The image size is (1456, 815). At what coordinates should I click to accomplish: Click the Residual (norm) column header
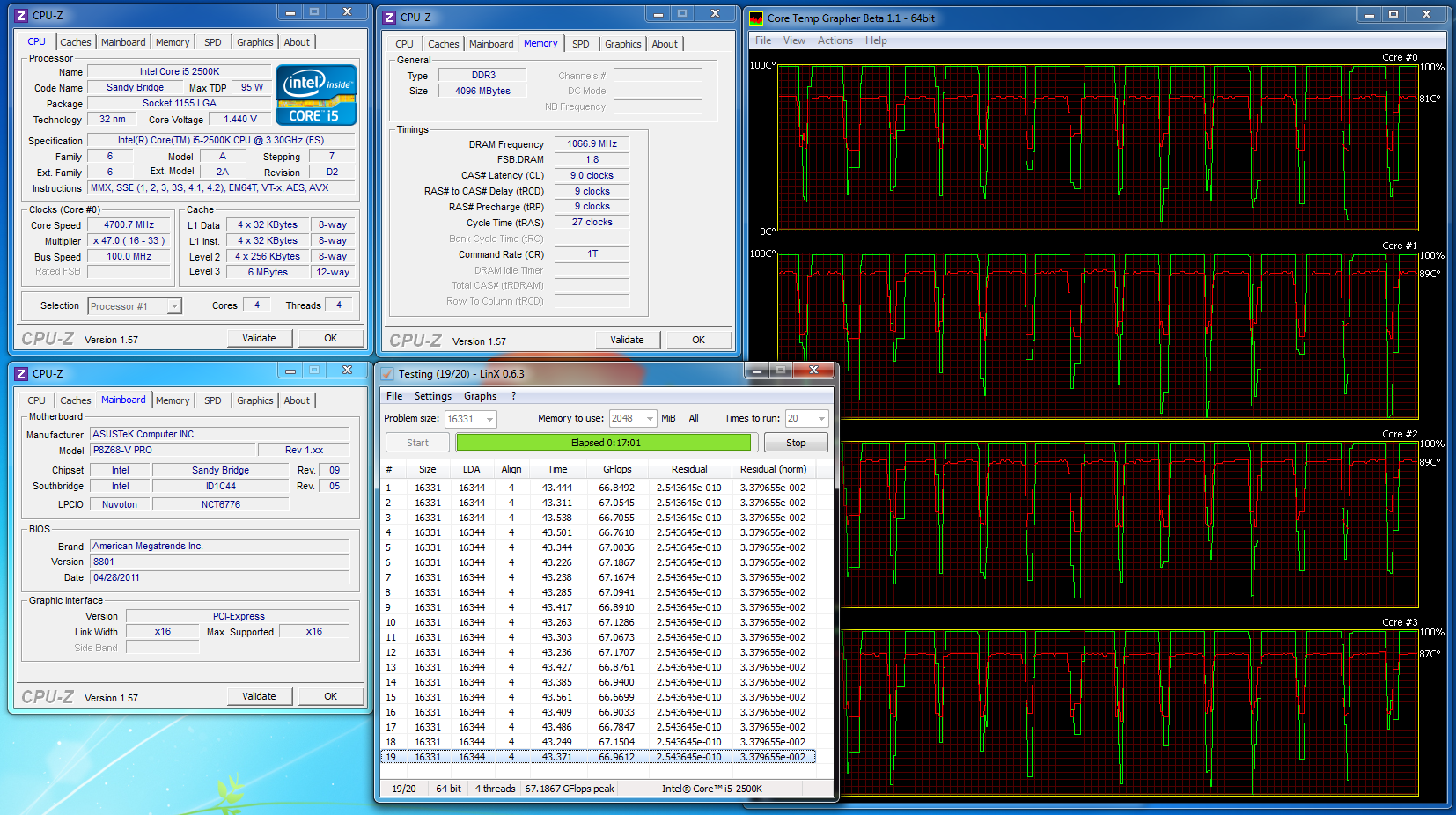pos(773,469)
